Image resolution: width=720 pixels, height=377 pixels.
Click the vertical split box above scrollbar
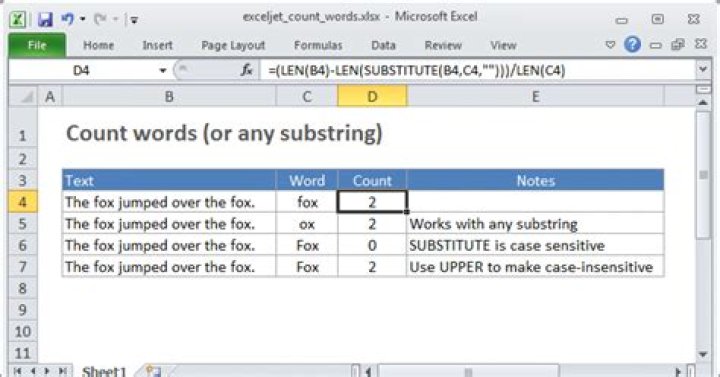tap(703, 89)
